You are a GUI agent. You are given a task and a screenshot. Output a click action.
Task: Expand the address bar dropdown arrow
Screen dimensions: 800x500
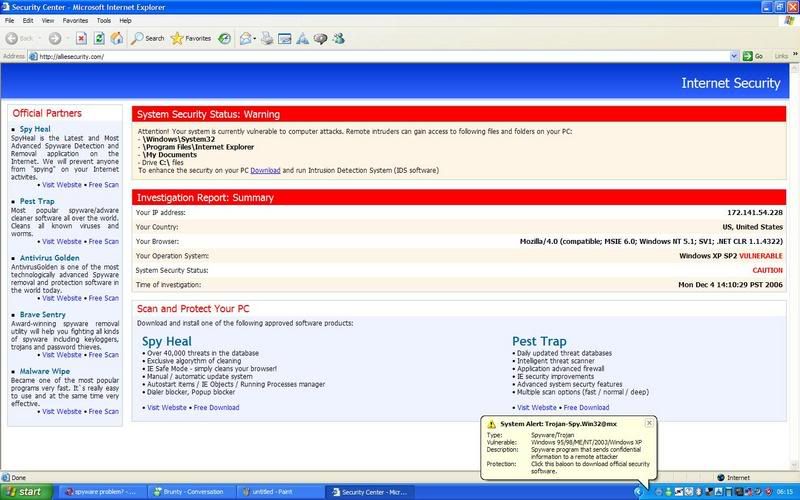tap(734, 56)
